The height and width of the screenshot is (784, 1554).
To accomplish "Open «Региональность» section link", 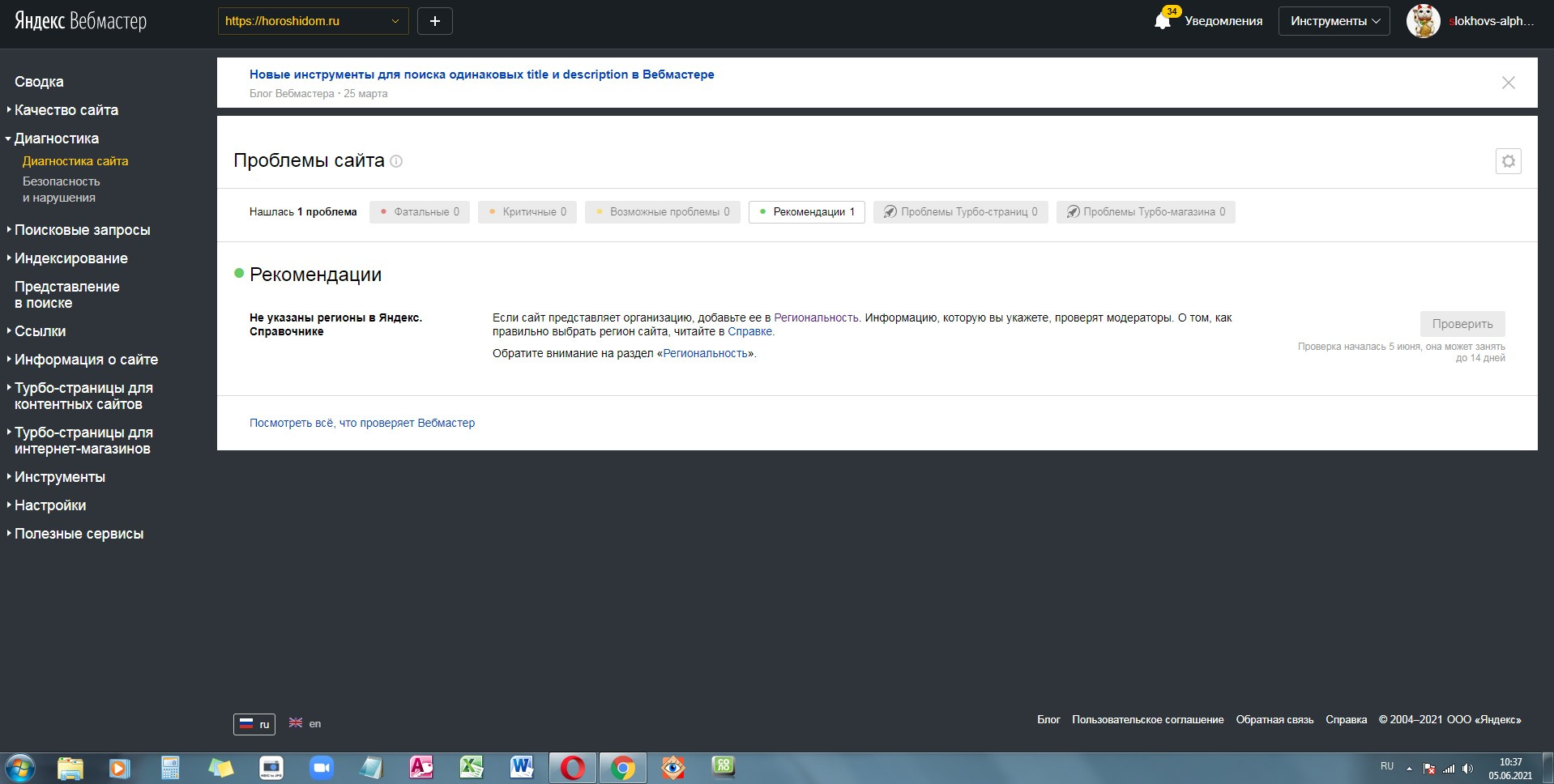I will pyautogui.click(x=705, y=353).
